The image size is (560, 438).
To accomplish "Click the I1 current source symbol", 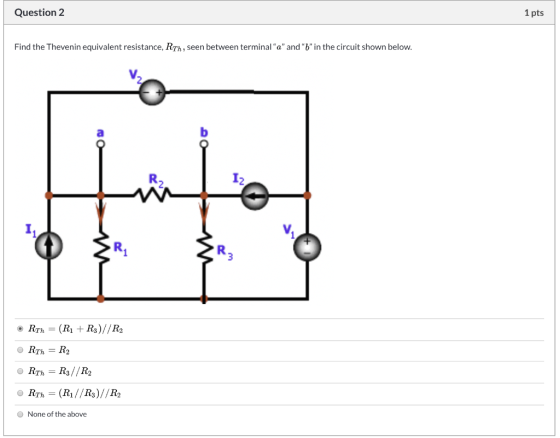I will (x=49, y=245).
